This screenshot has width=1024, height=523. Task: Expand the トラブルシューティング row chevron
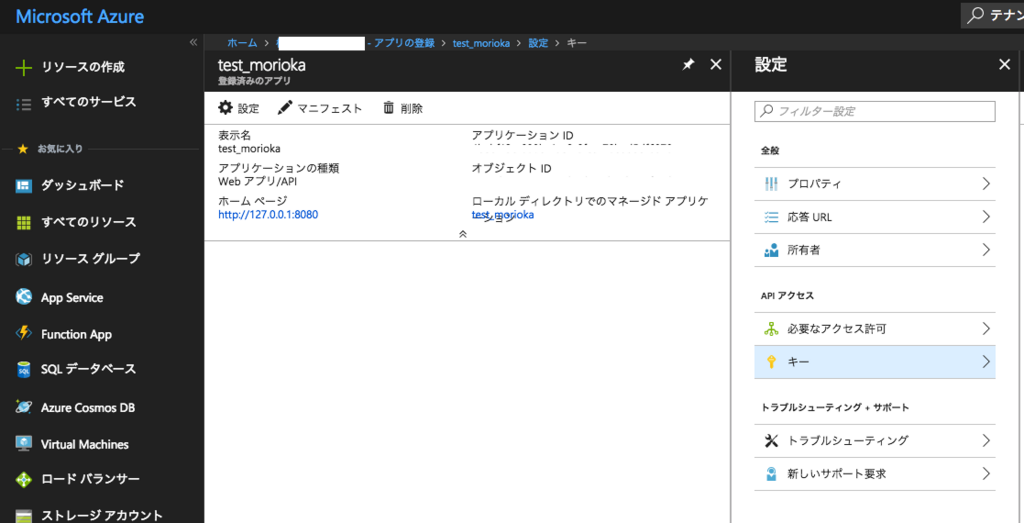coord(986,441)
